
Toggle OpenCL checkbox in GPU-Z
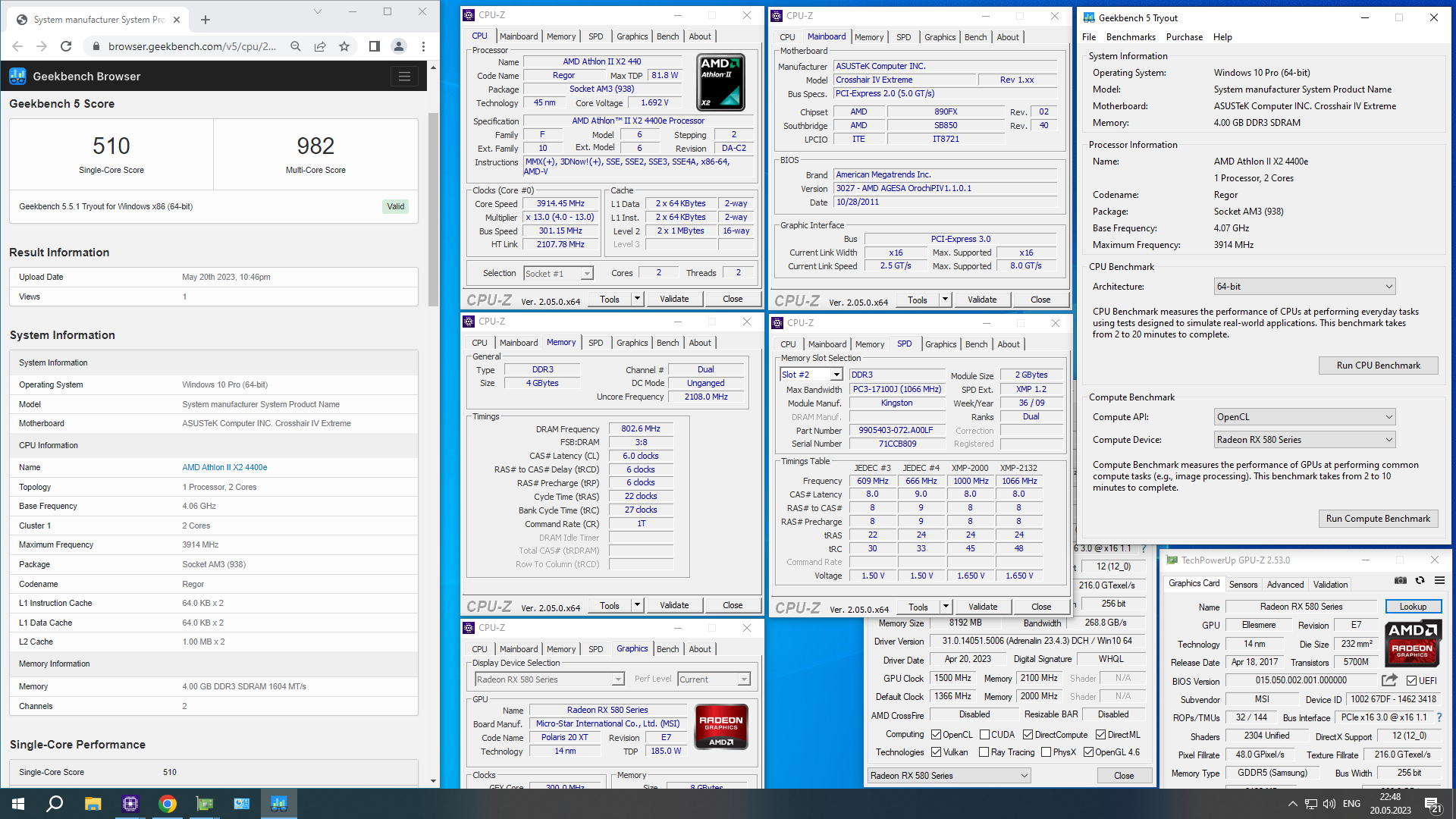[936, 734]
